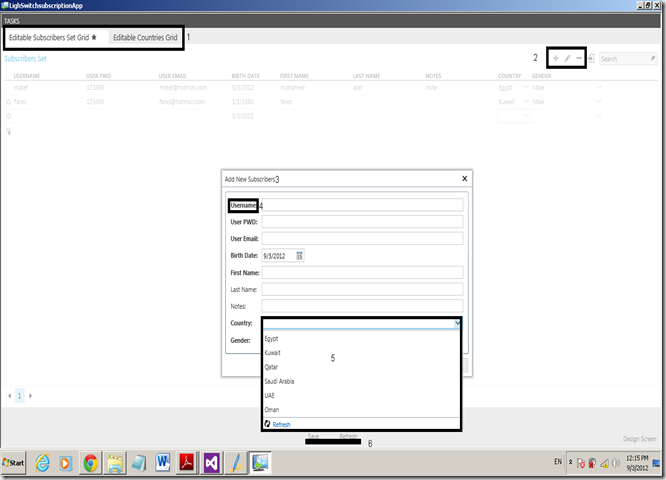The width and height of the screenshot is (666, 480).
Task: Click the taskbar clock showing 12:15 PM
Action: click(x=637, y=458)
